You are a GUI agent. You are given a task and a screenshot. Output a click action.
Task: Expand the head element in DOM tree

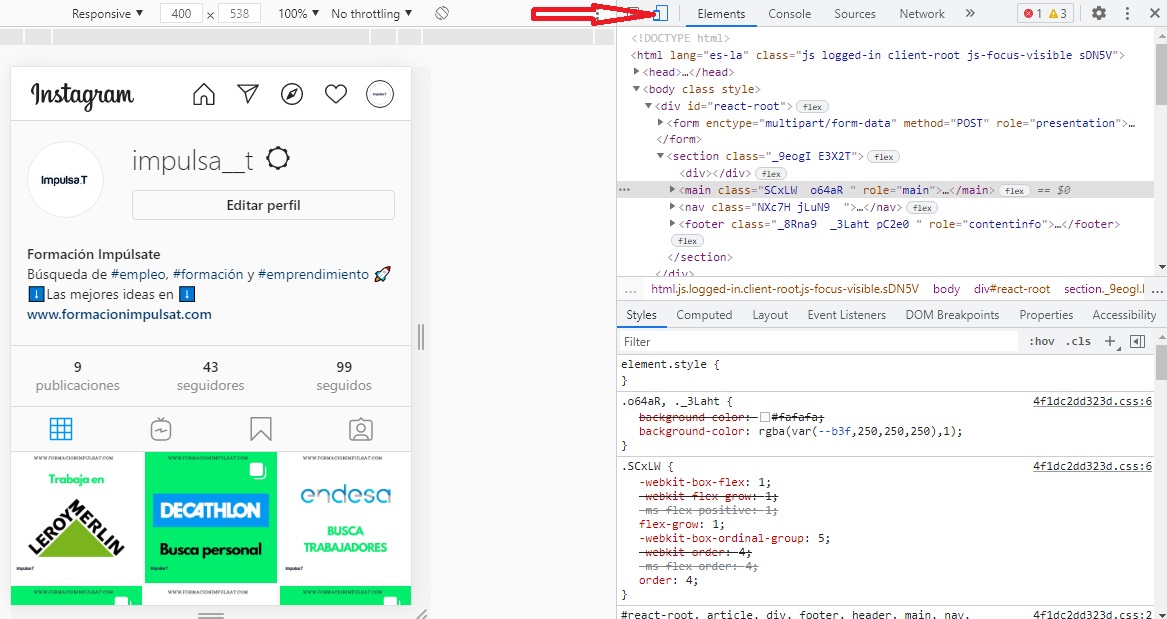tap(637, 72)
